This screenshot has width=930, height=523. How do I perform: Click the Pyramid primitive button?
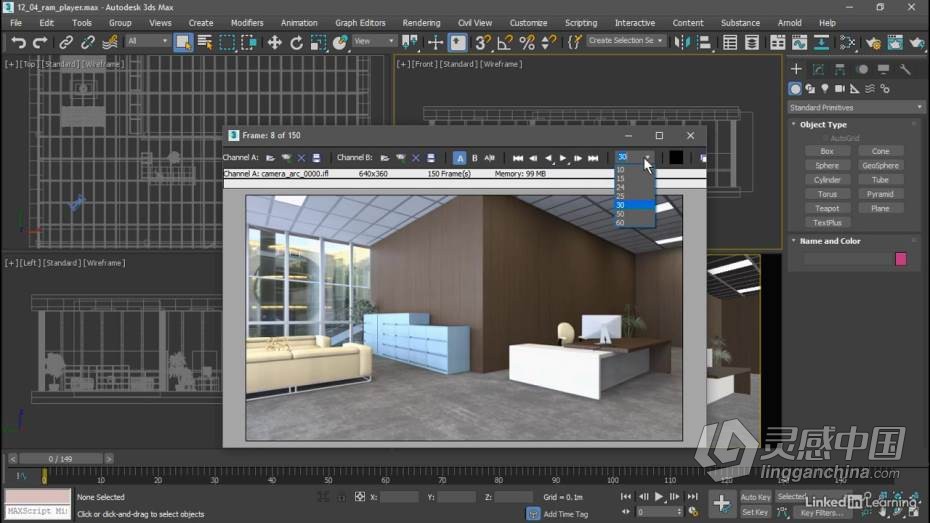[x=880, y=194]
